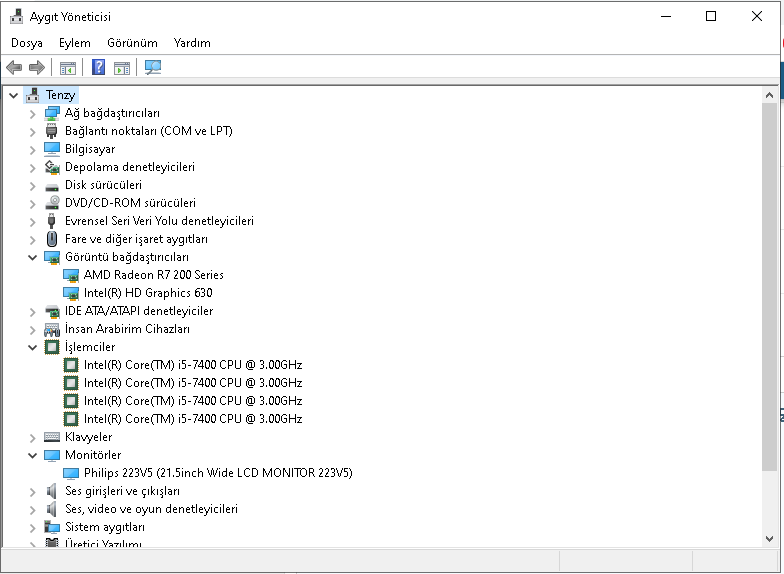Collapse the Monitörler category
The width and height of the screenshot is (784, 574).
click(32, 456)
